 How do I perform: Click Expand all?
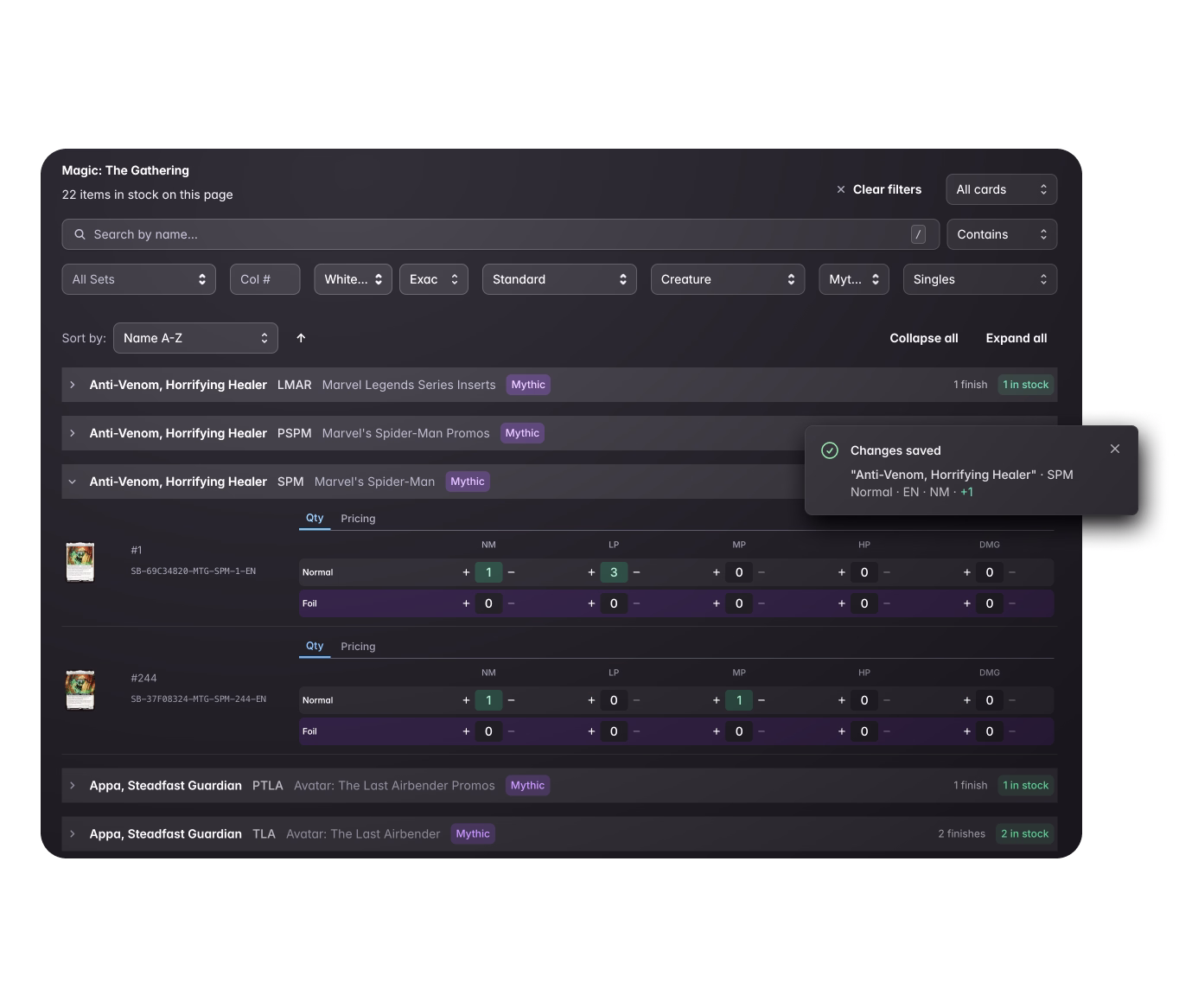[x=1016, y=338]
